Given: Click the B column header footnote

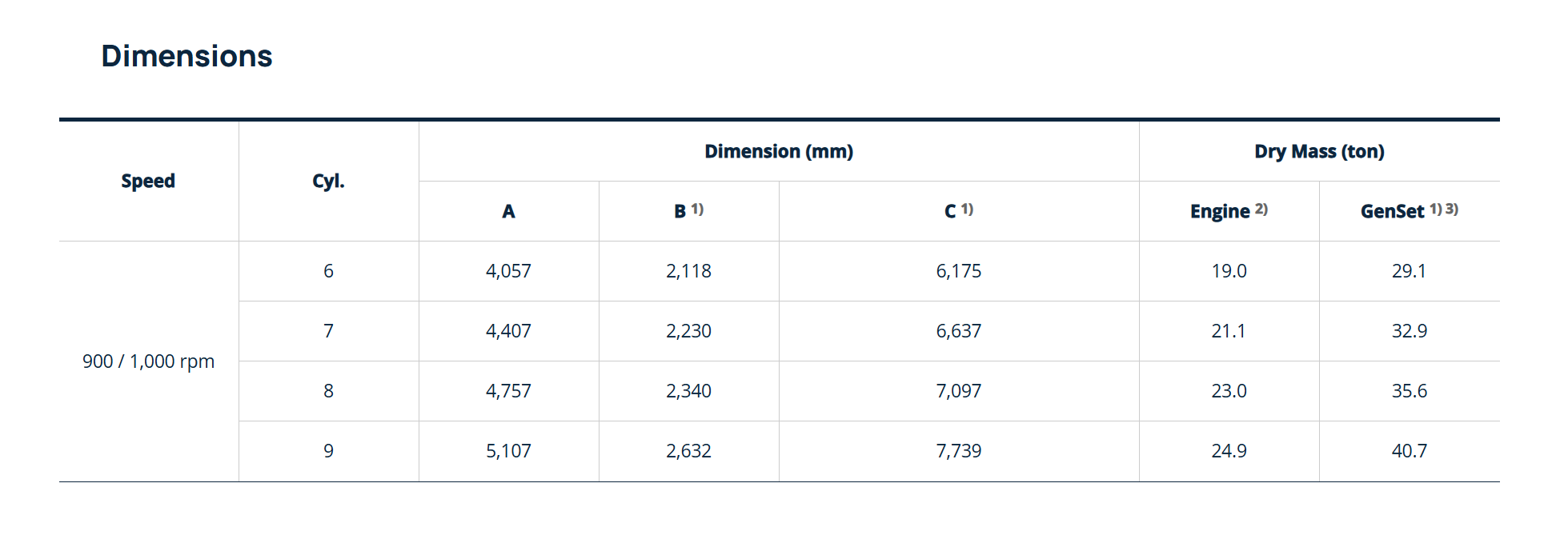Looking at the screenshot, I should click(x=697, y=209).
